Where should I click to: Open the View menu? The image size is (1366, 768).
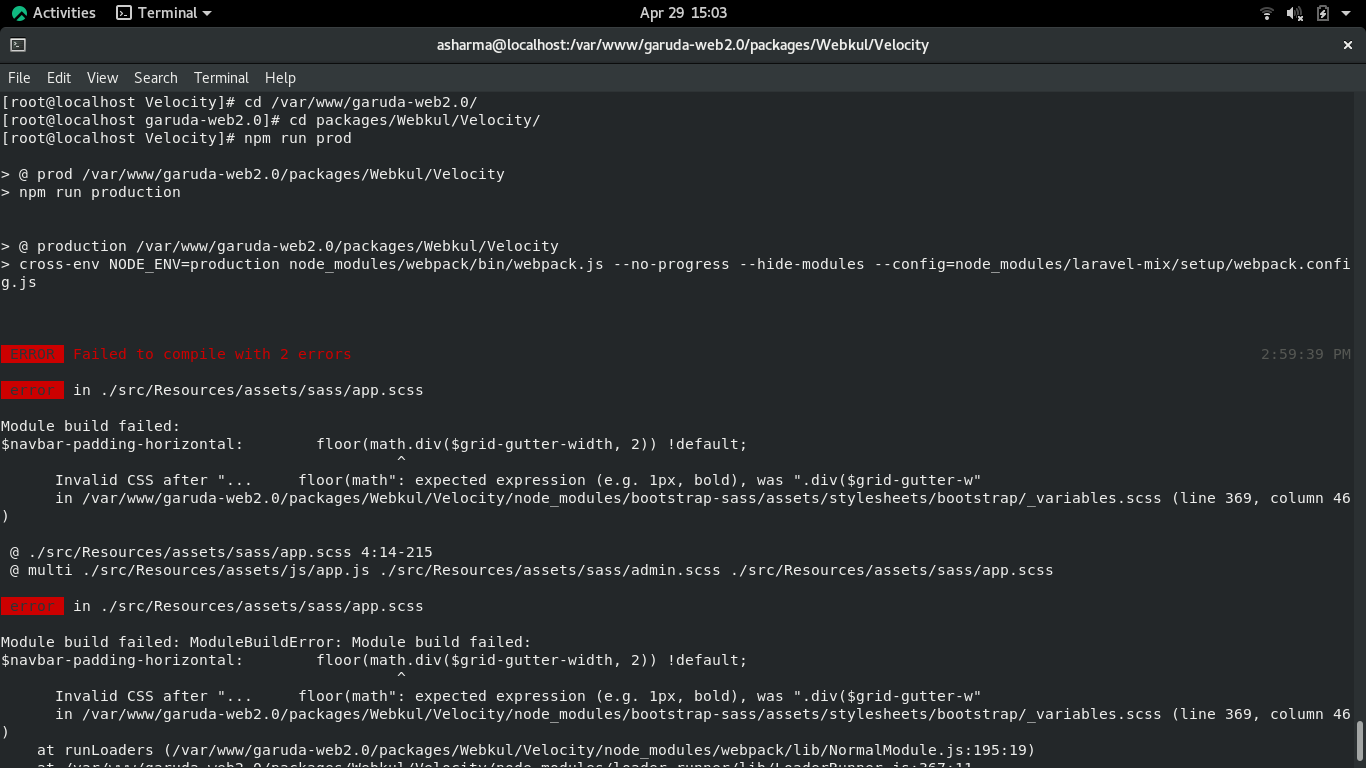point(102,78)
